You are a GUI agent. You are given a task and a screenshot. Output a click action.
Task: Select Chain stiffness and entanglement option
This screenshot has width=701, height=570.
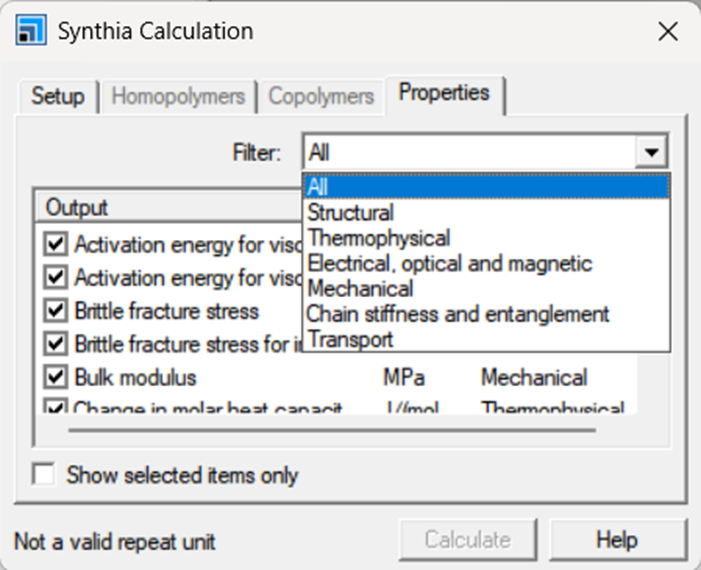(458, 314)
